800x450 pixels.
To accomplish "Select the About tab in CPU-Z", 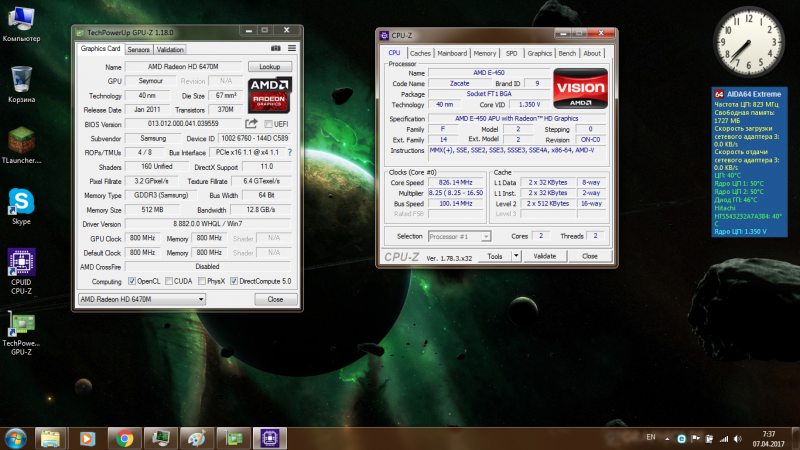I will pyautogui.click(x=592, y=53).
